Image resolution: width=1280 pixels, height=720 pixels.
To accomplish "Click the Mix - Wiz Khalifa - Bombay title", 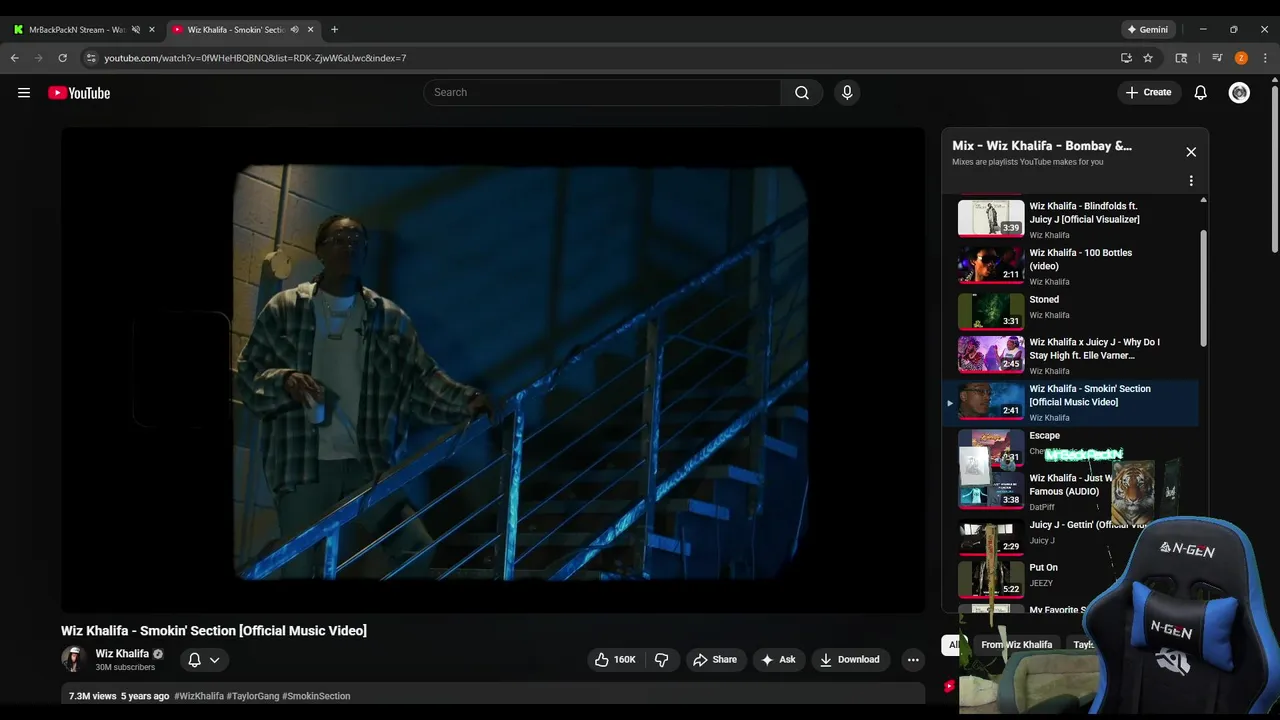I will pos(1042,146).
